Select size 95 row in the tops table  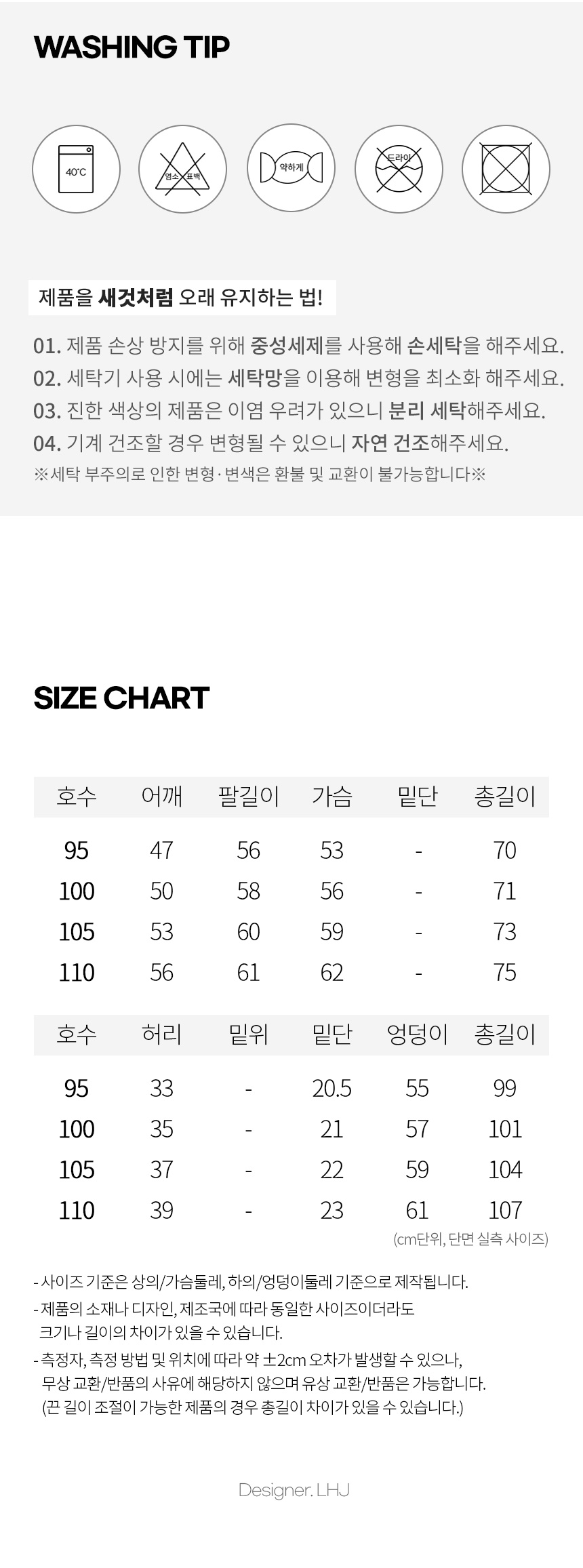(x=291, y=850)
